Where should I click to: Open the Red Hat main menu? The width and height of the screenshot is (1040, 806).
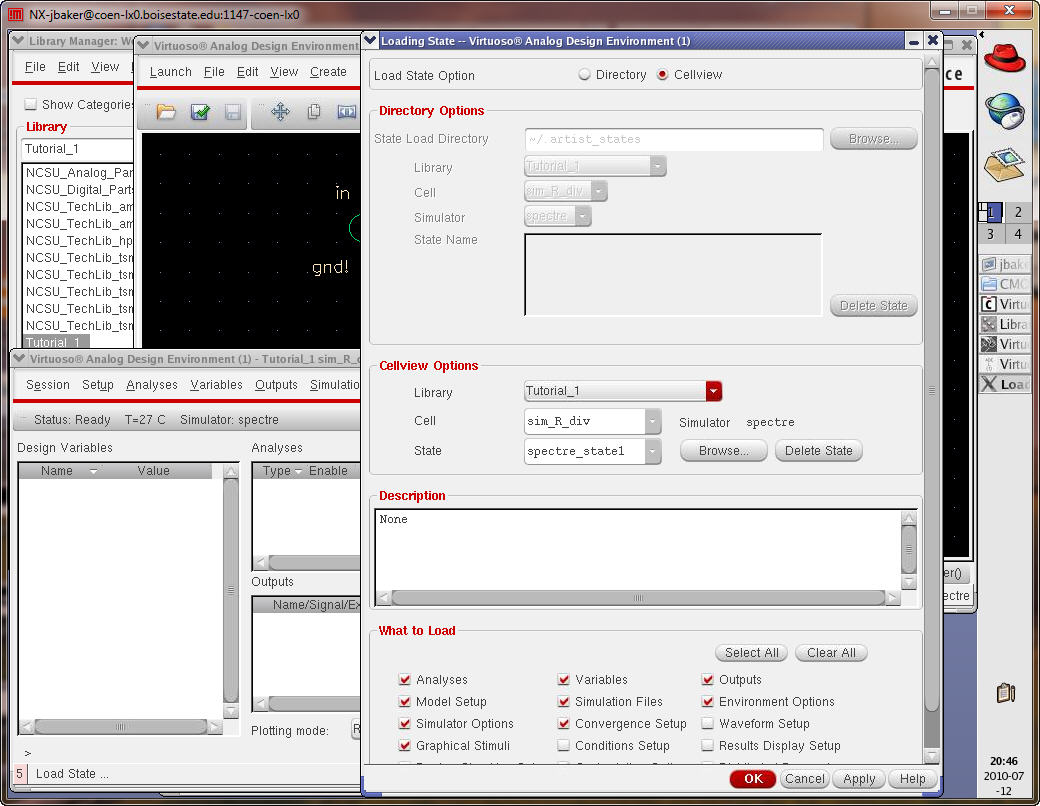pyautogui.click(x=1005, y=58)
